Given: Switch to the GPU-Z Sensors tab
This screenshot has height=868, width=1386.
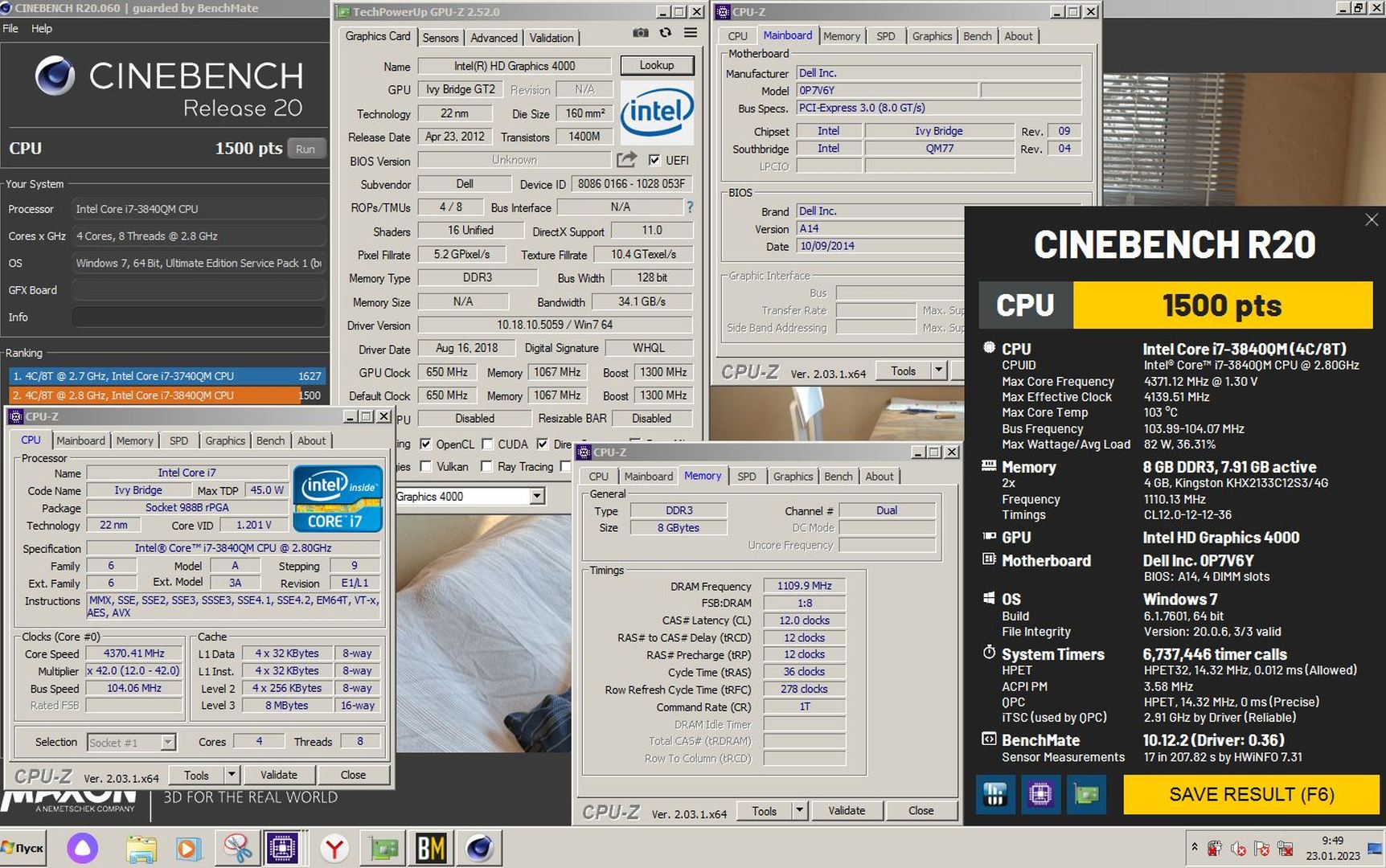Looking at the screenshot, I should pyautogui.click(x=441, y=38).
